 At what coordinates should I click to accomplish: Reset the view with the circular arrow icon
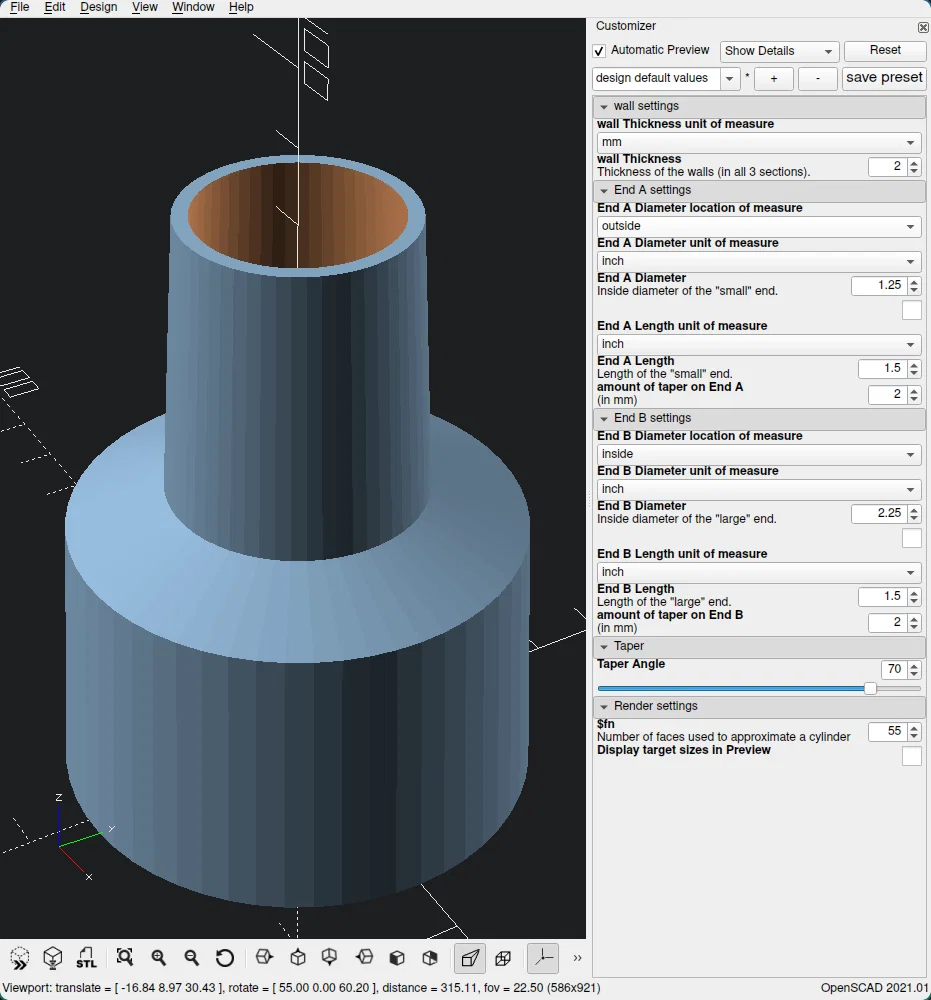(224, 958)
